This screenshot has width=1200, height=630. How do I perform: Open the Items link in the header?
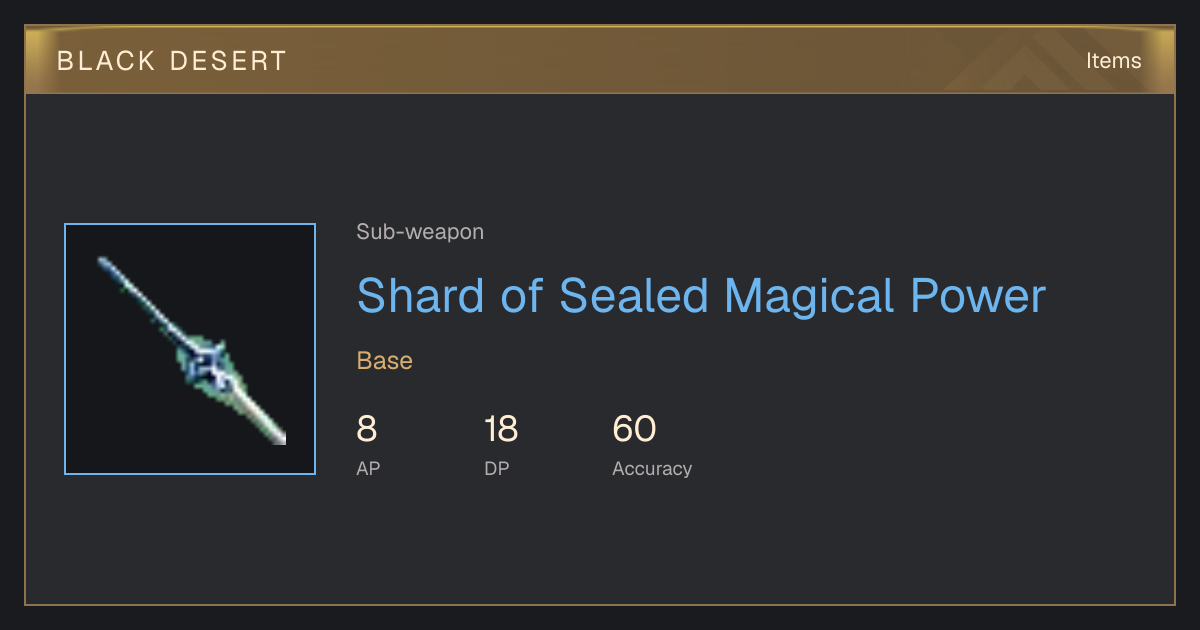pos(1113,60)
